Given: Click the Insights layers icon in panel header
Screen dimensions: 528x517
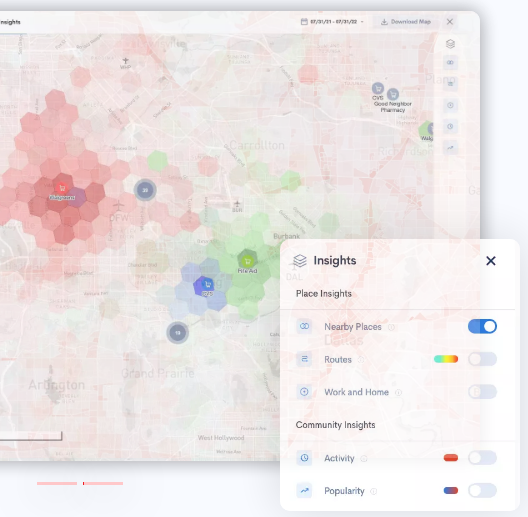Looking at the screenshot, I should click(300, 261).
